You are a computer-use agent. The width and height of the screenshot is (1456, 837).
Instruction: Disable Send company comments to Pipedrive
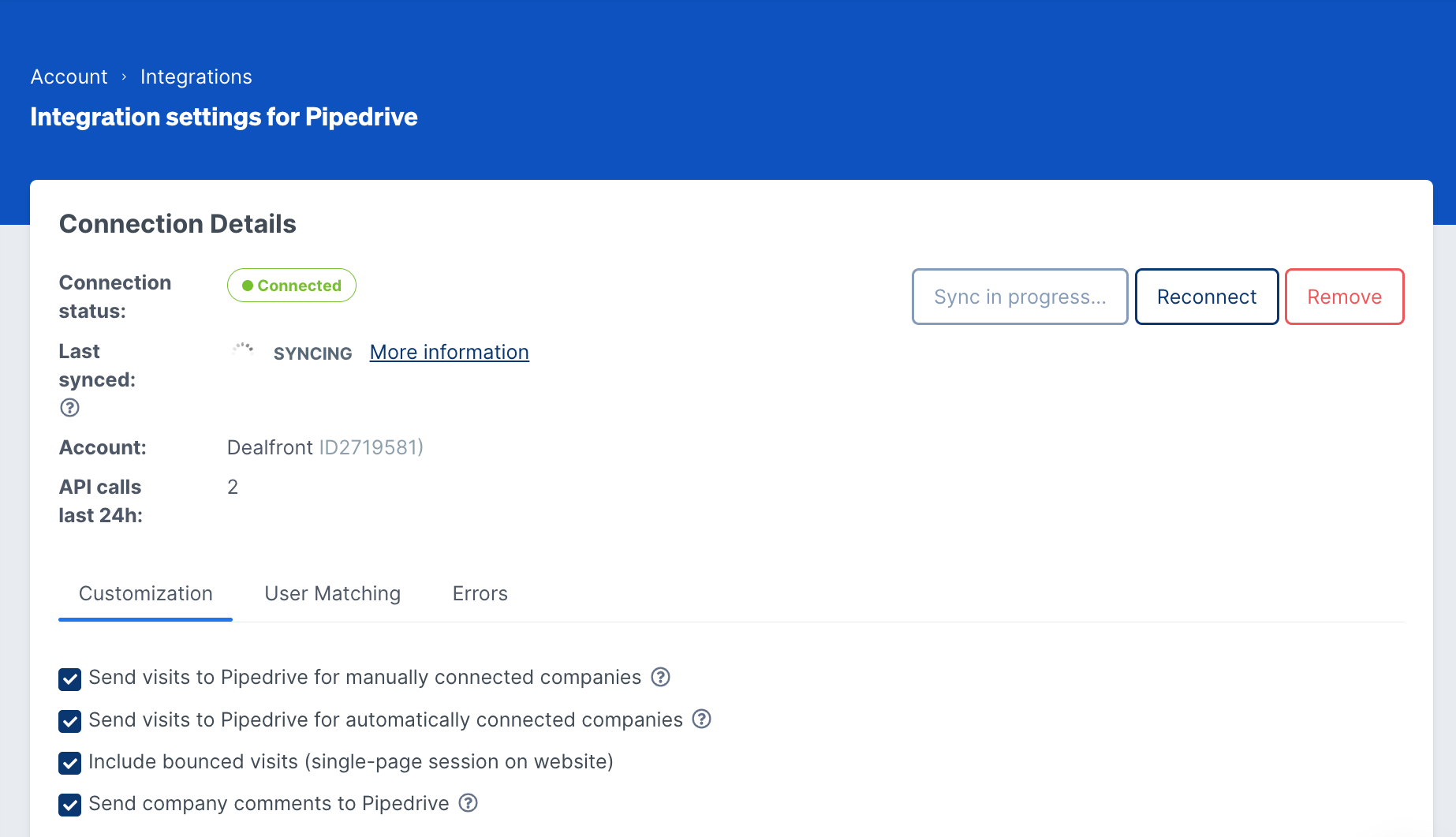pyautogui.click(x=70, y=805)
